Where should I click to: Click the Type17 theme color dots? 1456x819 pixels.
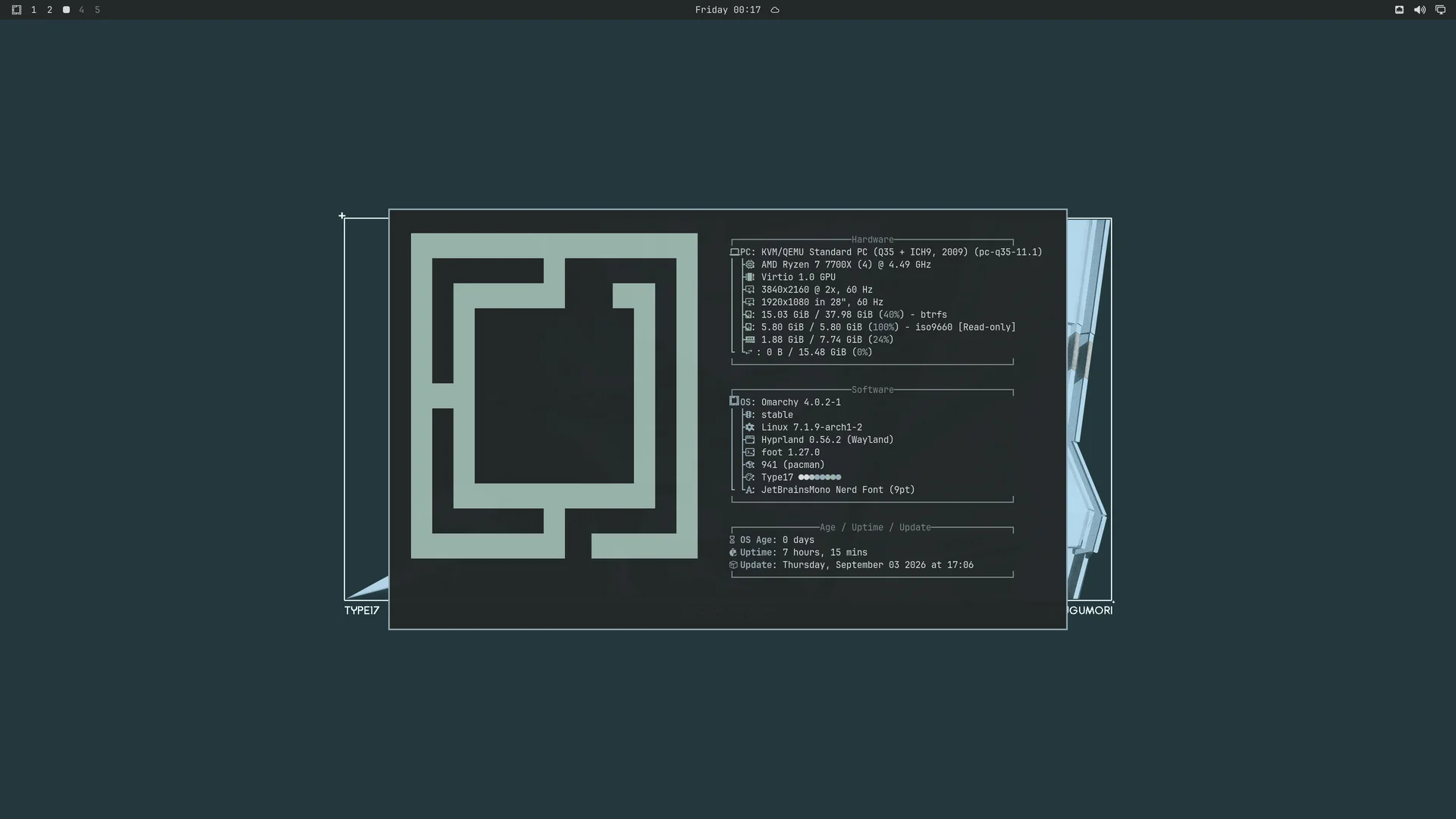820,478
